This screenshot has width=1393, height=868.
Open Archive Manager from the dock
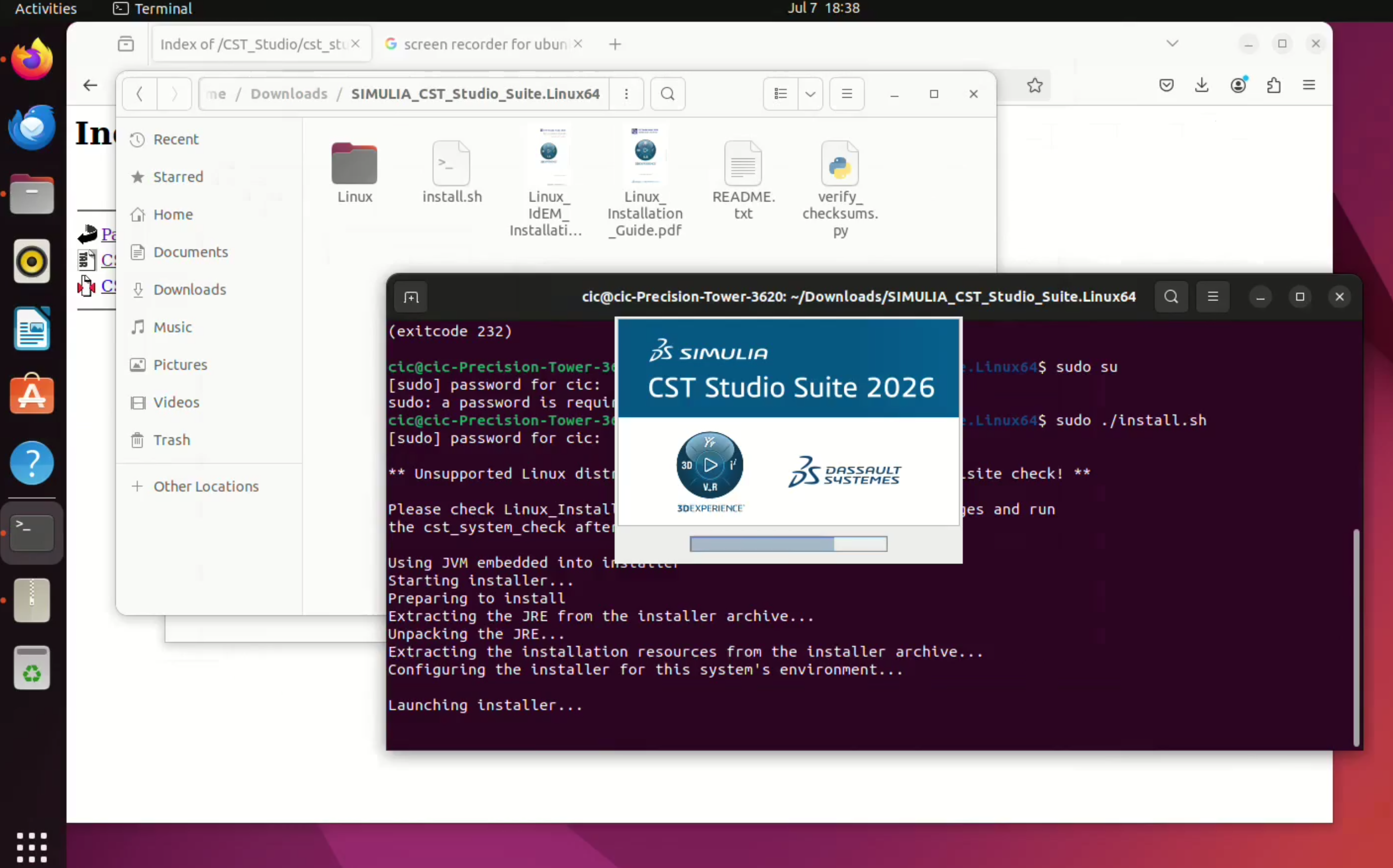(x=32, y=601)
